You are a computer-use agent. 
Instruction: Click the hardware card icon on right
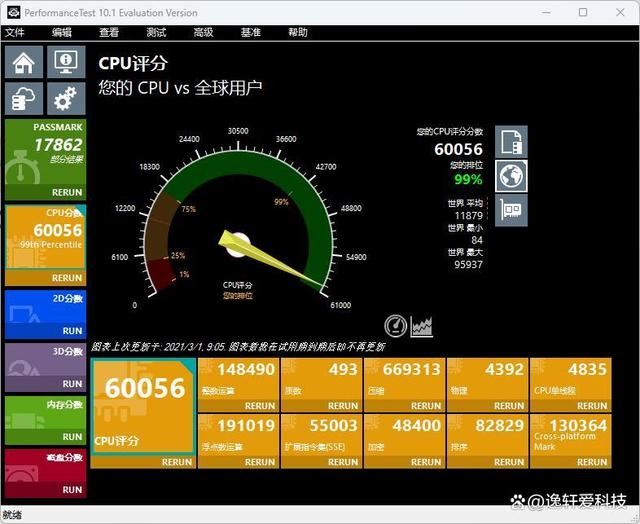[x=511, y=211]
